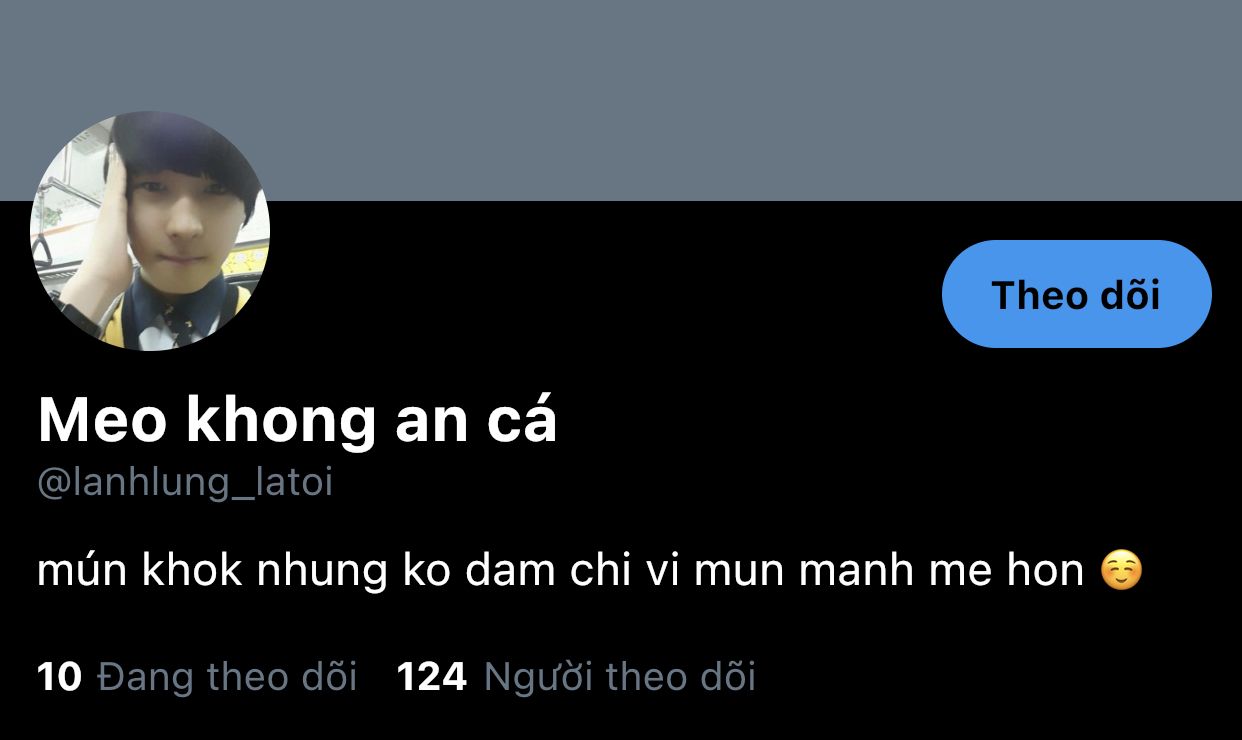This screenshot has width=1242, height=740.
Task: Click the @lanhlung_latoi username handle
Action: coord(185,483)
